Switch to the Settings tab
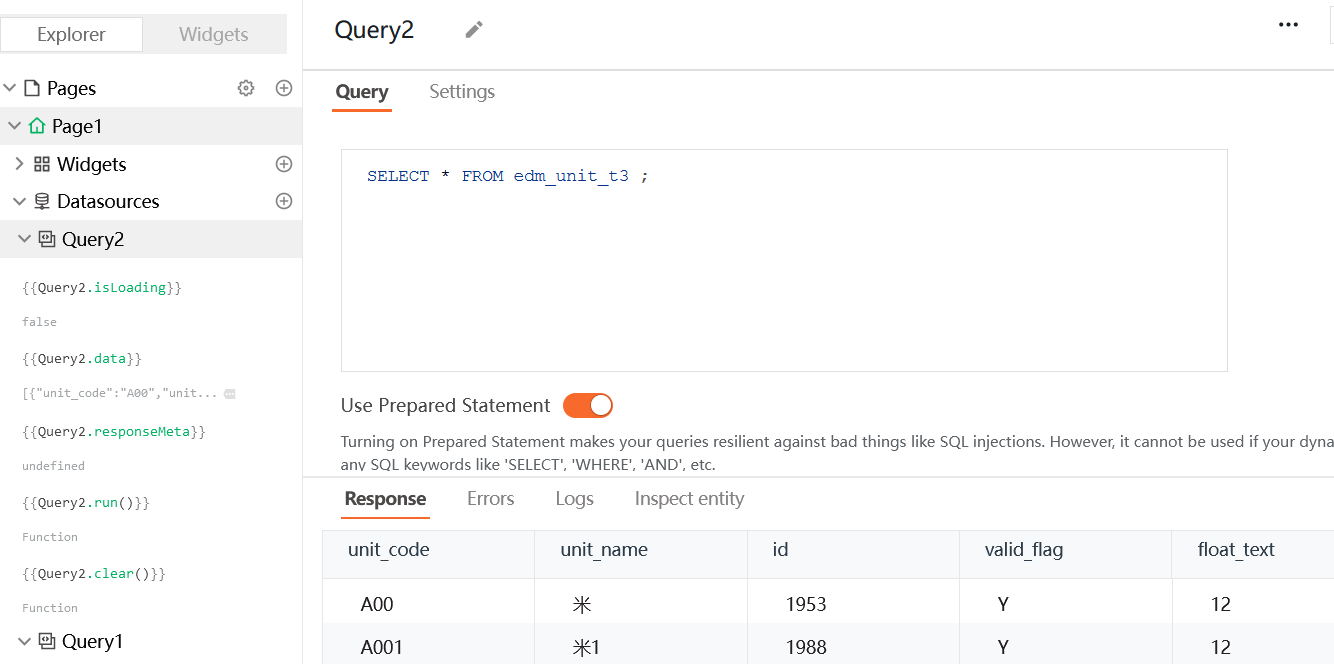 pos(462,92)
